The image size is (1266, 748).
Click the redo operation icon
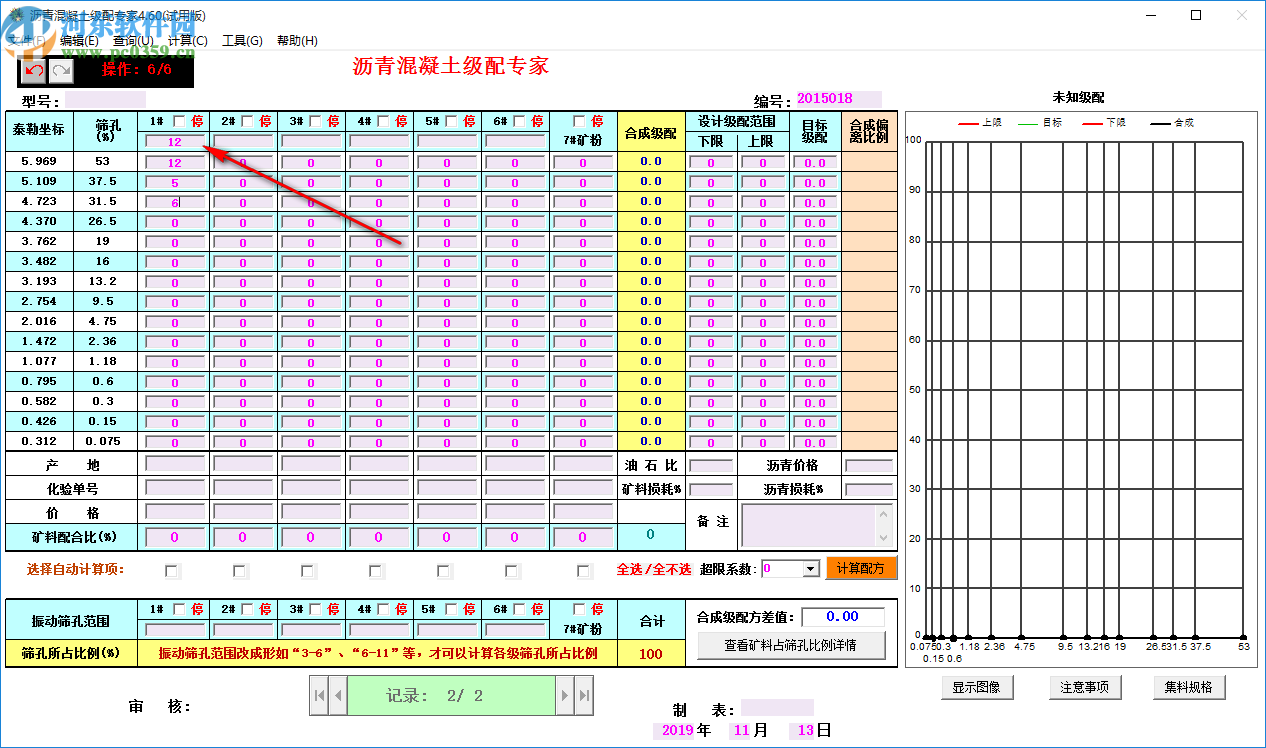pos(63,71)
